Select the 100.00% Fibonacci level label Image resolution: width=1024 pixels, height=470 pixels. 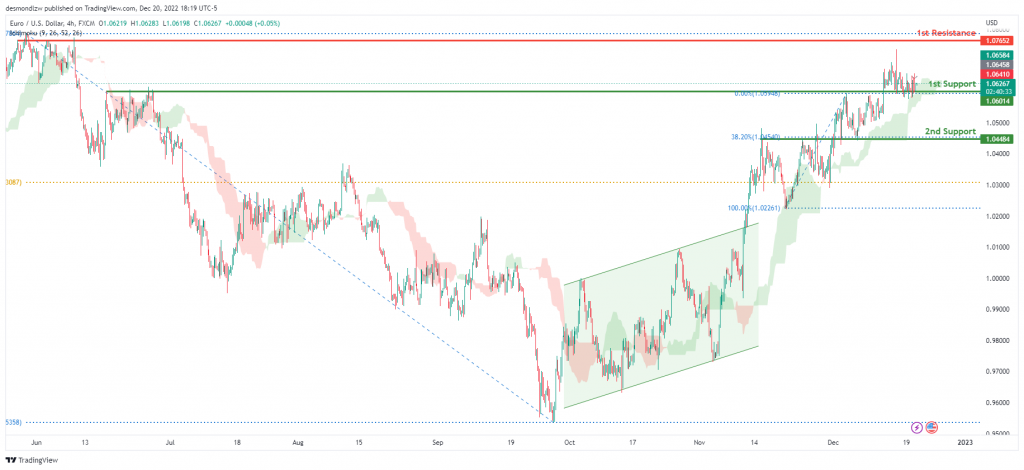pos(753,208)
